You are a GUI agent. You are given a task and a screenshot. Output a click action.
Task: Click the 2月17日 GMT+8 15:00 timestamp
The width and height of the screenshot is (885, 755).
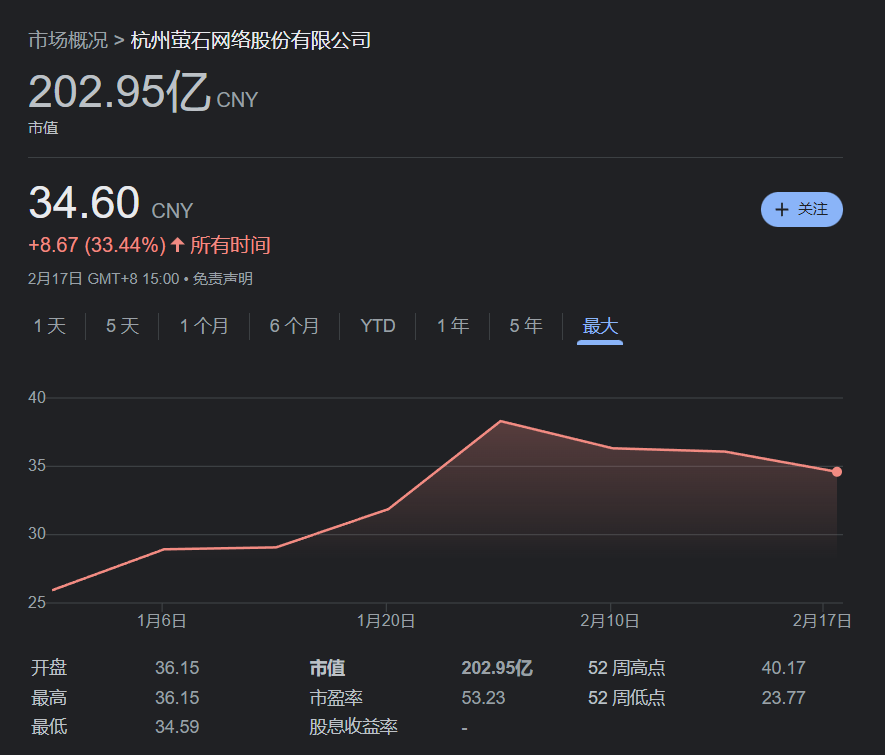pos(103,279)
